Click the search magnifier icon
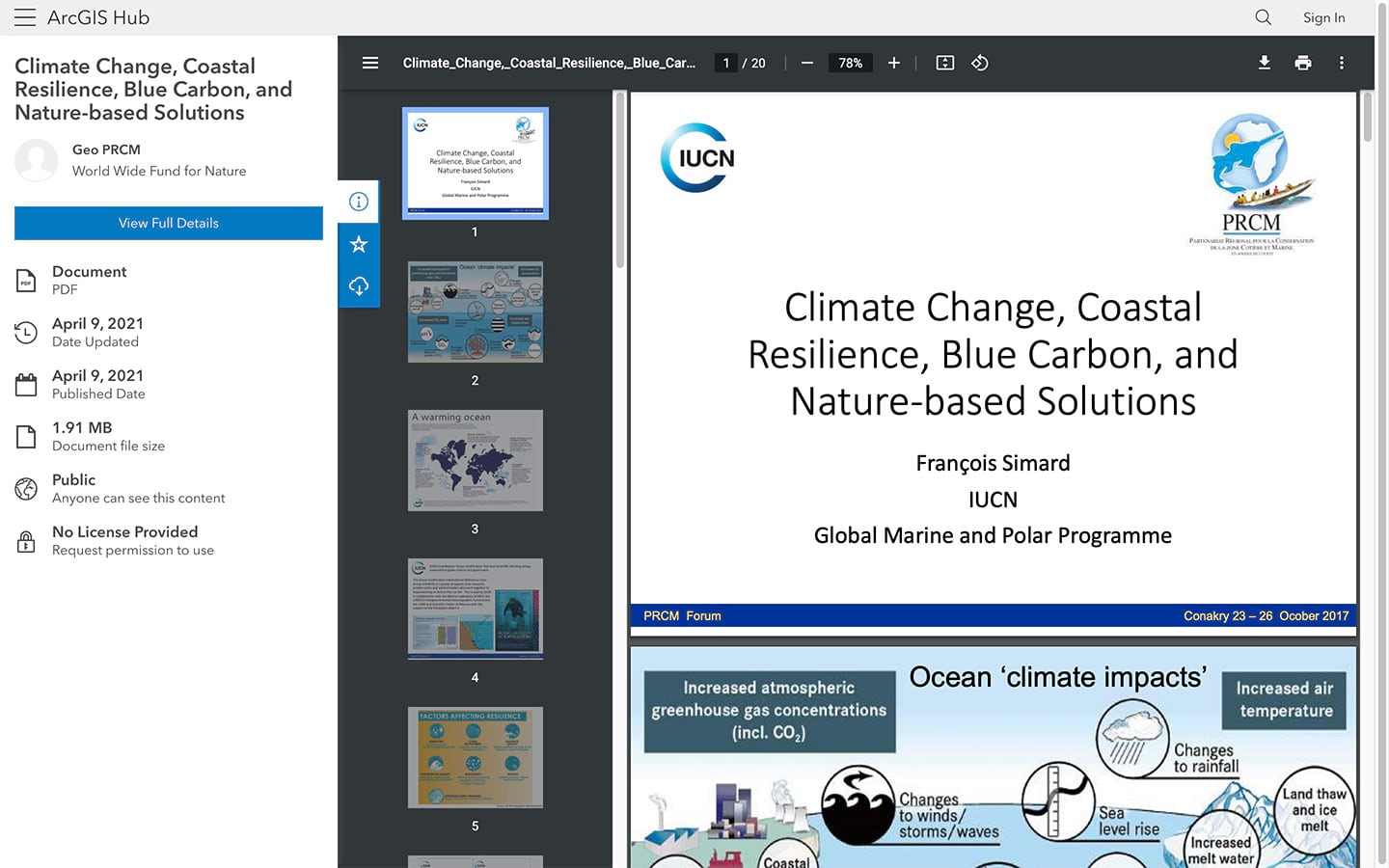Screen dimensions: 1389x868 click(x=1263, y=17)
